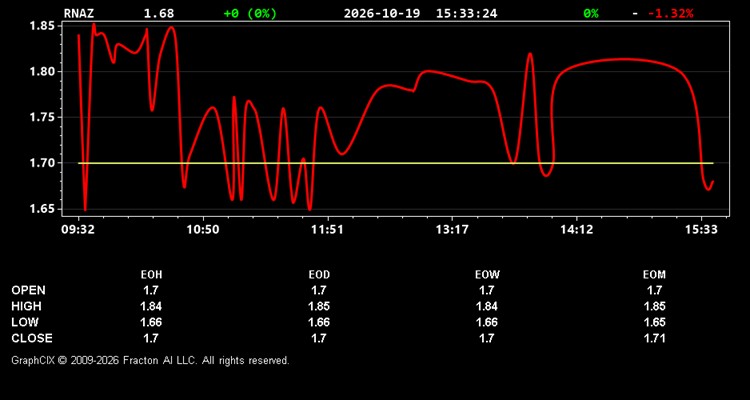This screenshot has width=750, height=400.
Task: Click the yellow 1.70 reference line
Action: pyautogui.click(x=396, y=163)
